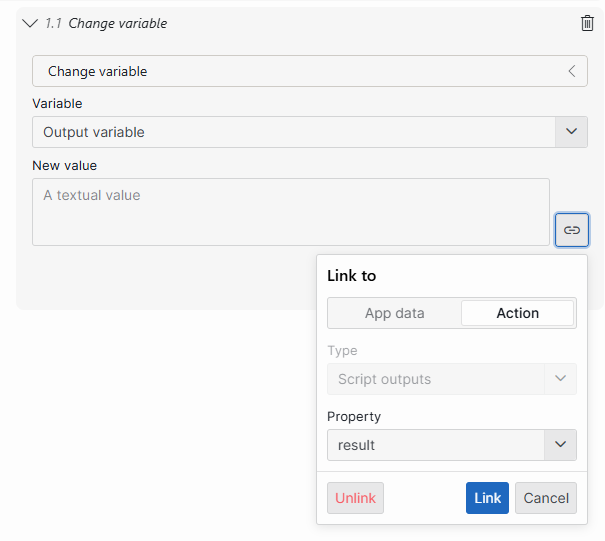Switch to the App data tab

tap(394, 313)
